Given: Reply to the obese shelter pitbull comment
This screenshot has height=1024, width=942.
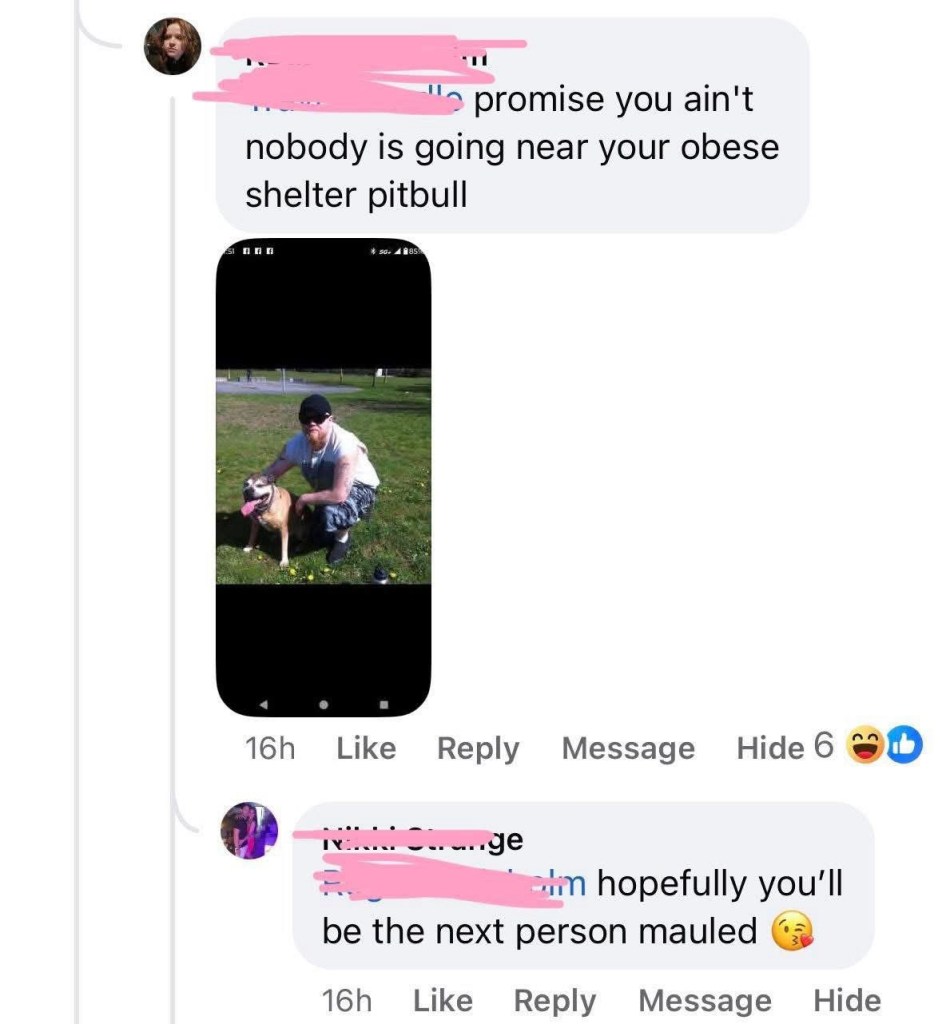Looking at the screenshot, I should click(478, 749).
